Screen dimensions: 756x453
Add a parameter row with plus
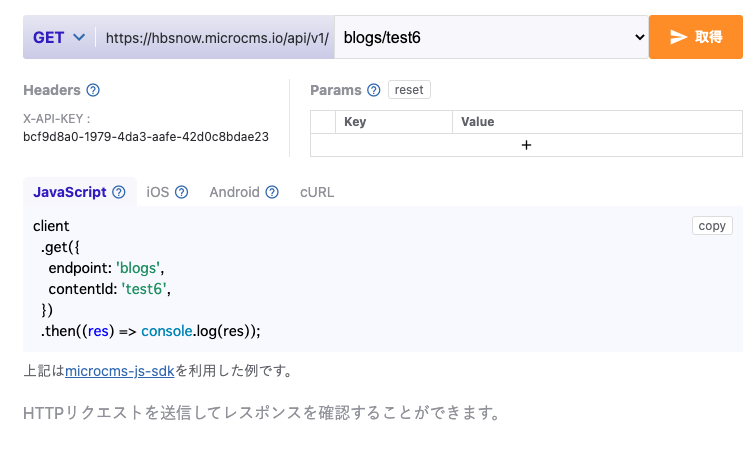click(526, 145)
